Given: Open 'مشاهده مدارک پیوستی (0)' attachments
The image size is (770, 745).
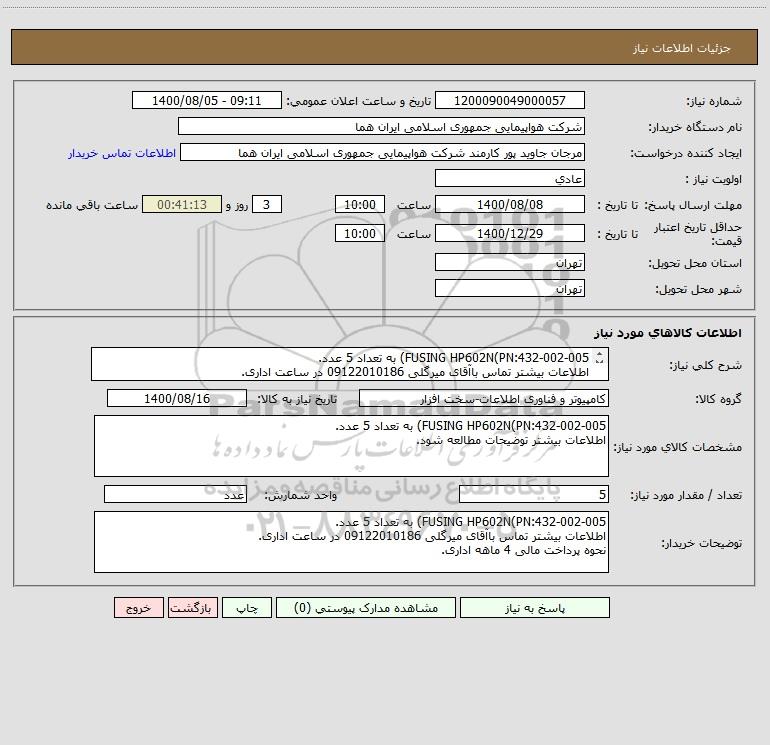Looking at the screenshot, I should [x=366, y=608].
